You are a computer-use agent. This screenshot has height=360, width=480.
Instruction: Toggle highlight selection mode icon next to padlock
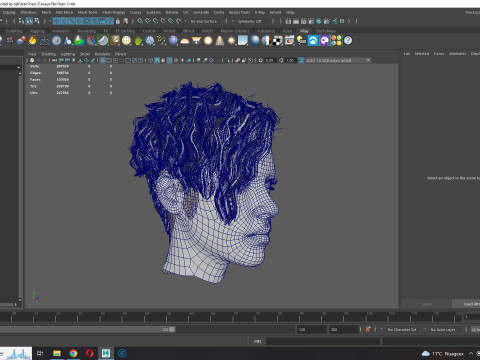click(x=125, y=21)
